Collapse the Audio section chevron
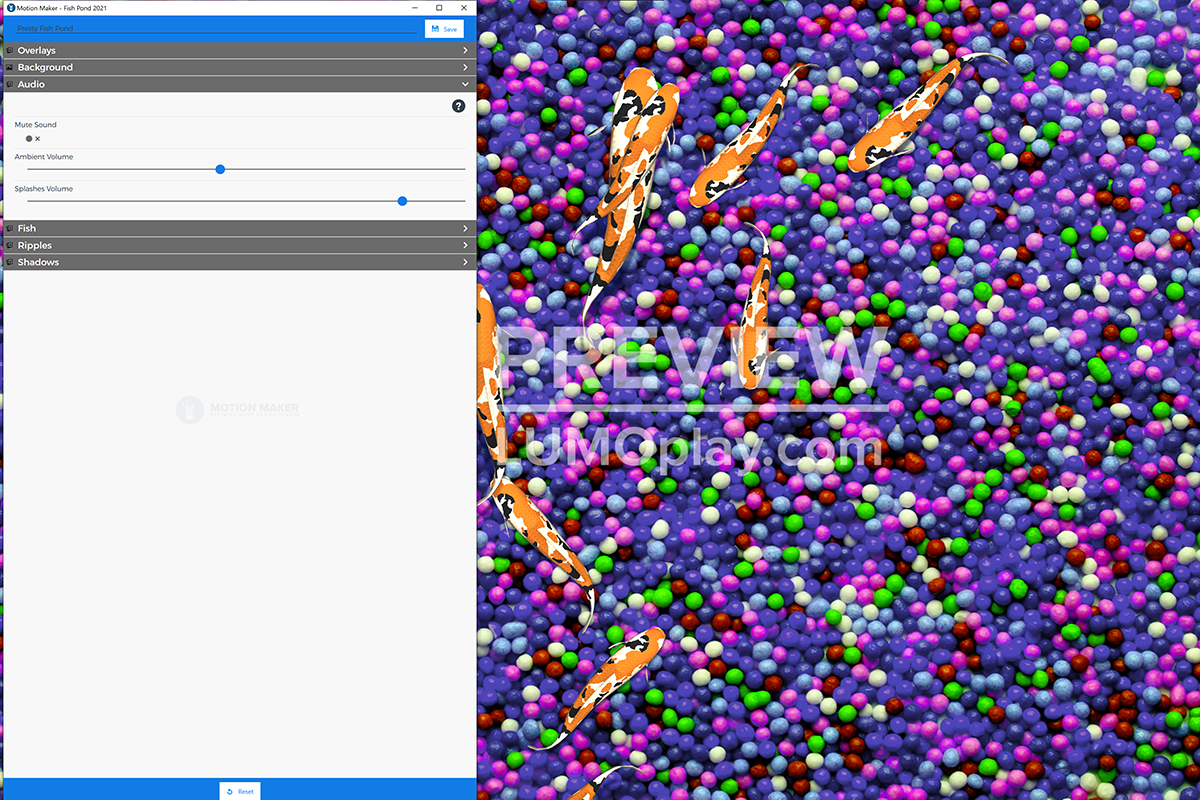 (465, 84)
